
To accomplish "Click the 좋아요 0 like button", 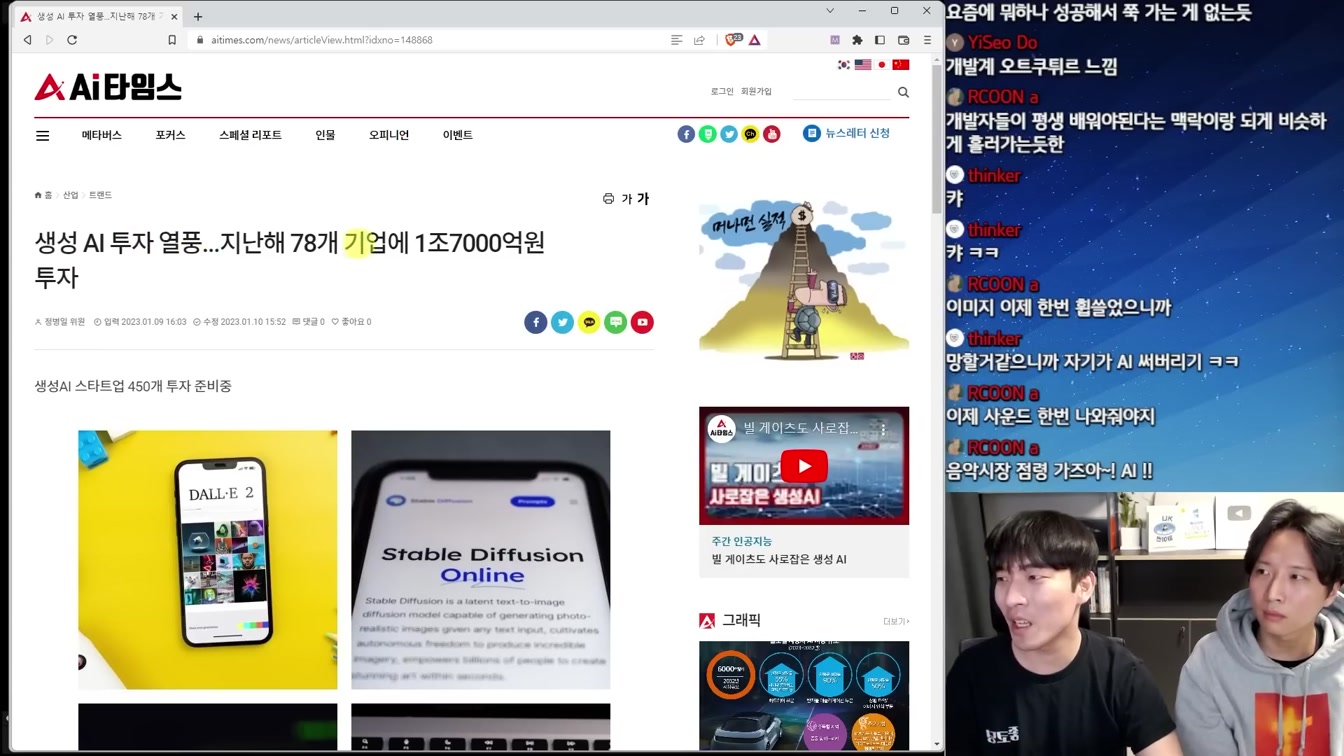I will (x=351, y=322).
